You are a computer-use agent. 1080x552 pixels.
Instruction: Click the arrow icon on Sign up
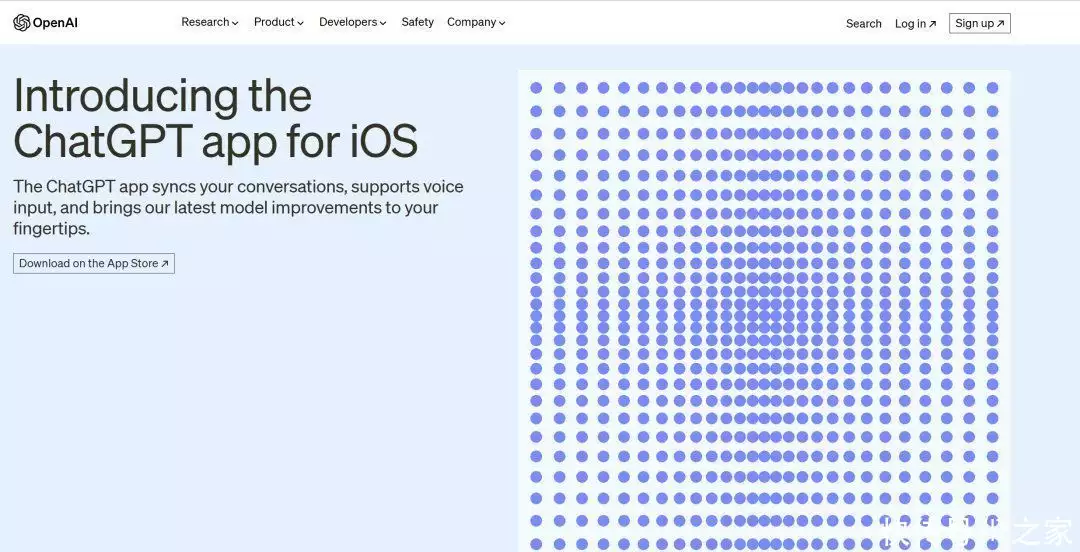tap(1001, 23)
